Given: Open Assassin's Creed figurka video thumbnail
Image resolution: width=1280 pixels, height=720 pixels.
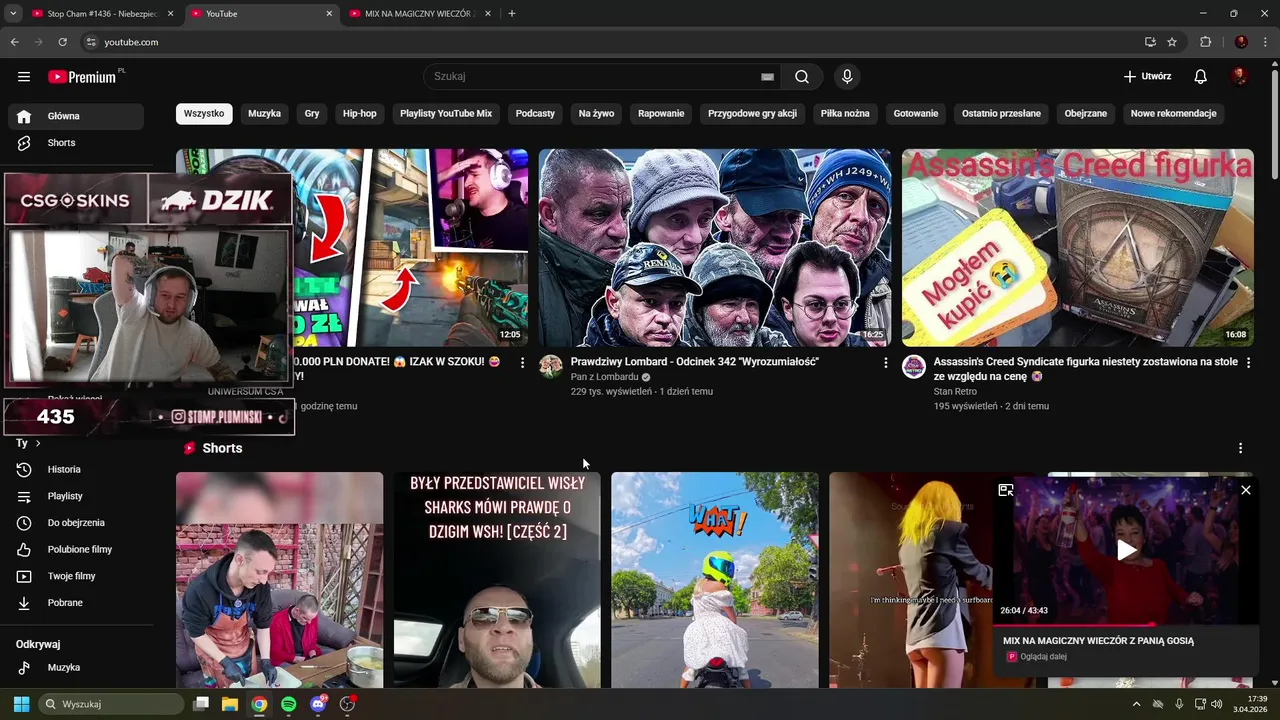Looking at the screenshot, I should tap(1078, 248).
